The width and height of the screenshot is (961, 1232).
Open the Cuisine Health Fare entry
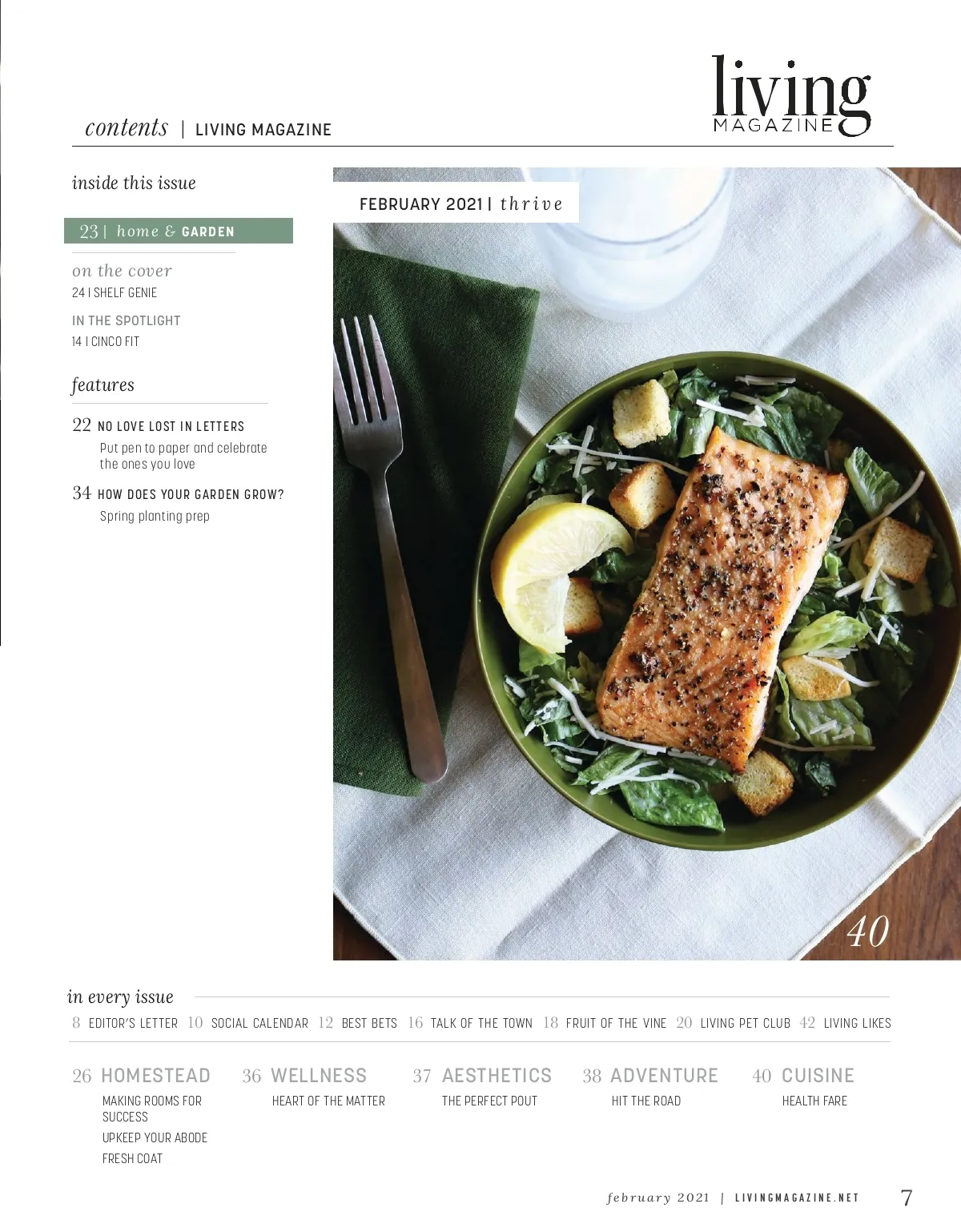pyautogui.click(x=814, y=1101)
